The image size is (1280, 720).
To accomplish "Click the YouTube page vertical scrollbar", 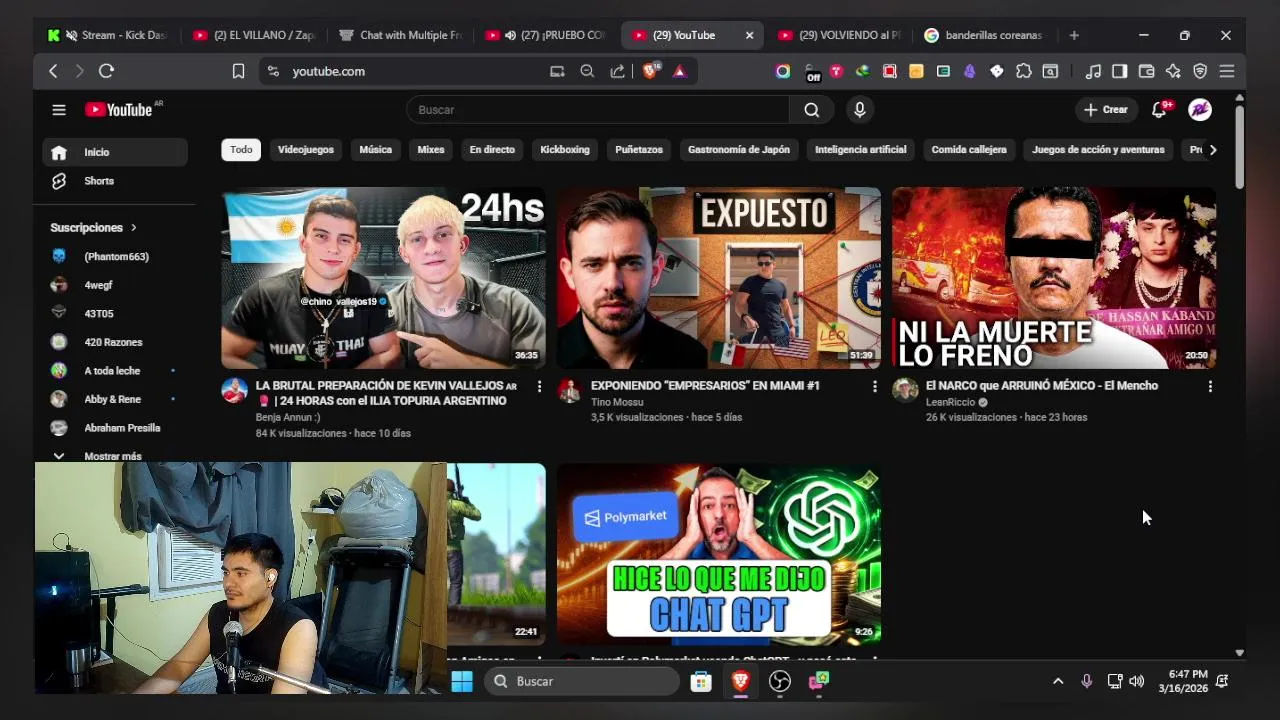I will [x=1240, y=147].
